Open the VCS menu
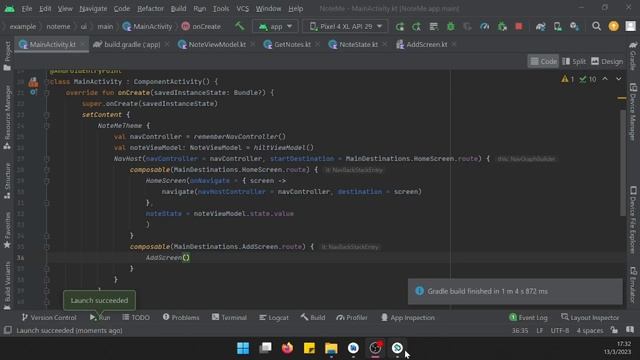 tap(242, 9)
